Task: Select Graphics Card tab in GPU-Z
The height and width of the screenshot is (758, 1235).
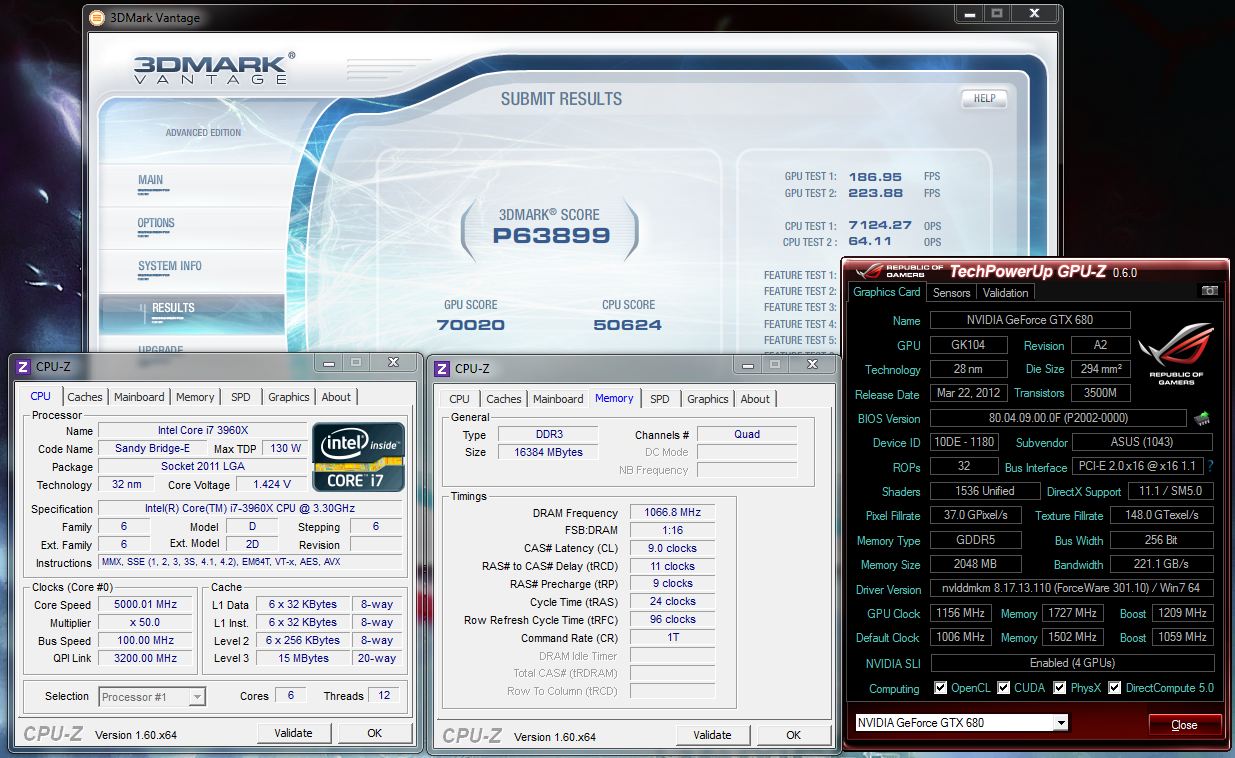Action: click(887, 292)
